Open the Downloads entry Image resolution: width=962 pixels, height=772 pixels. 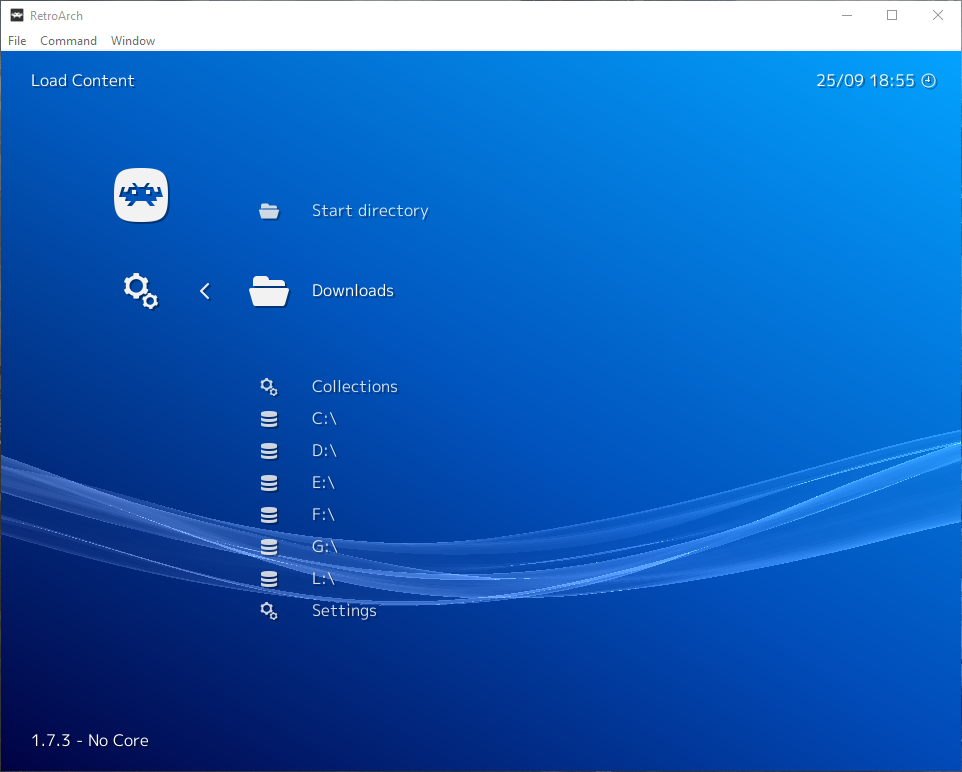[352, 291]
